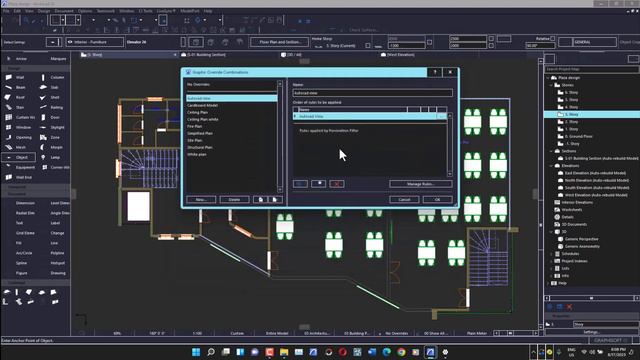Click the red delete icon in Navigator bottom
The image size is (640, 360).
(569, 307)
